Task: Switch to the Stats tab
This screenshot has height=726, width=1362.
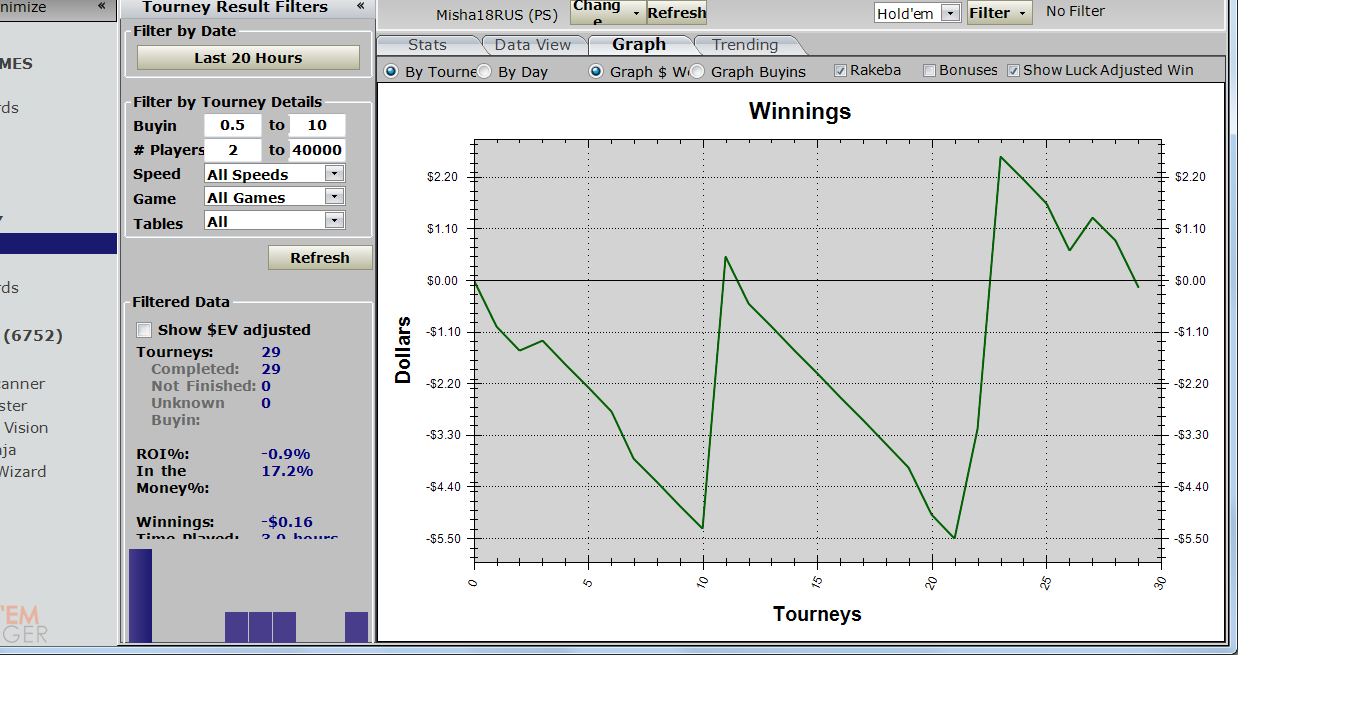Action: [427, 45]
